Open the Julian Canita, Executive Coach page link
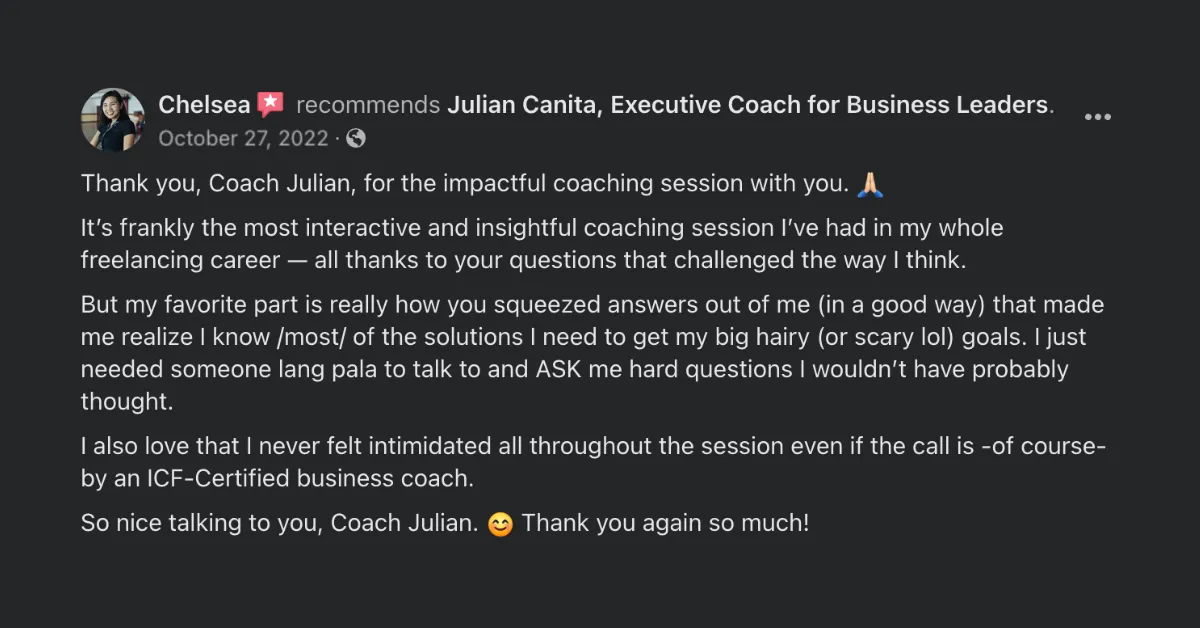Image resolution: width=1200 pixels, height=628 pixels. coord(747,105)
